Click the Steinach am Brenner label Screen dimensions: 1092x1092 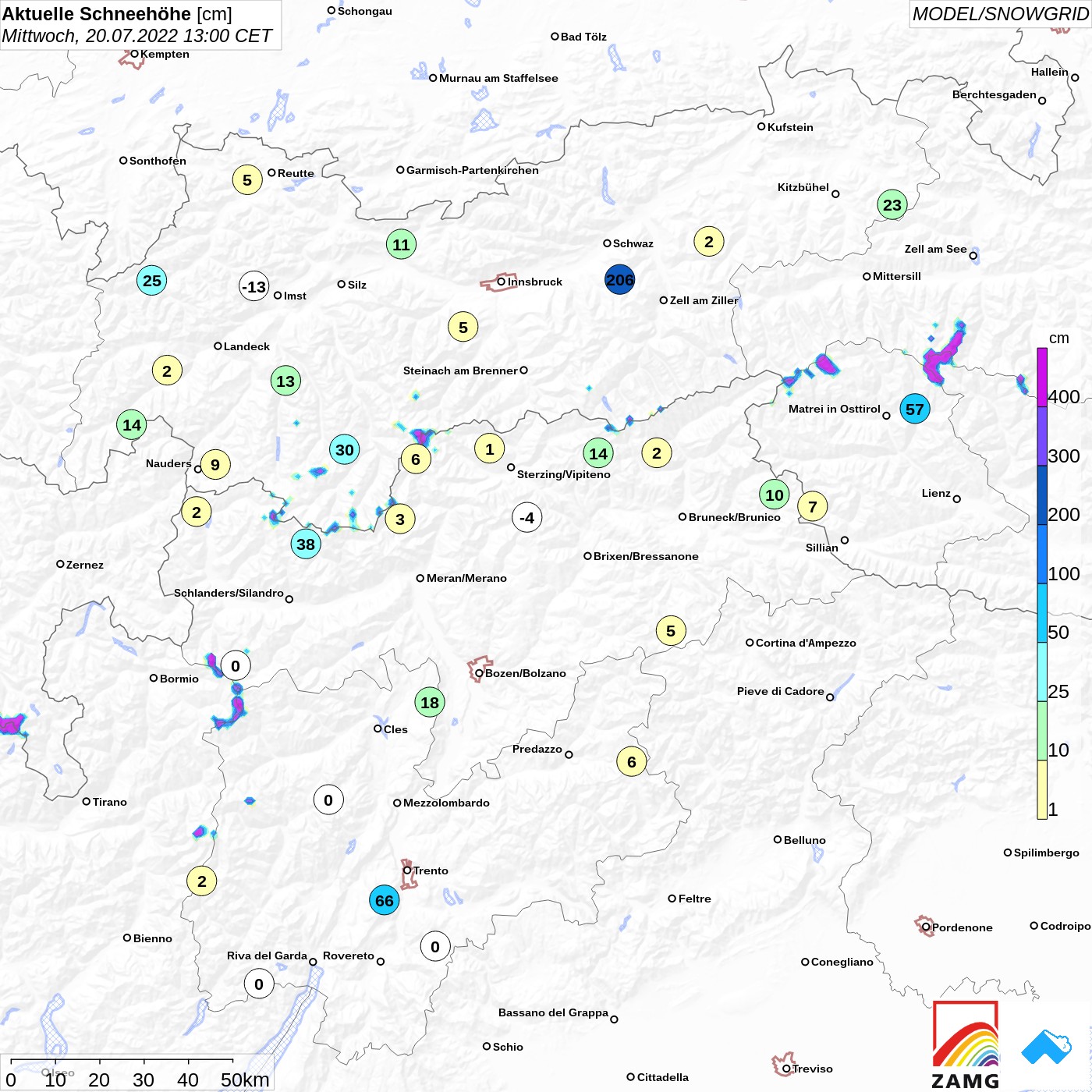coord(460,370)
